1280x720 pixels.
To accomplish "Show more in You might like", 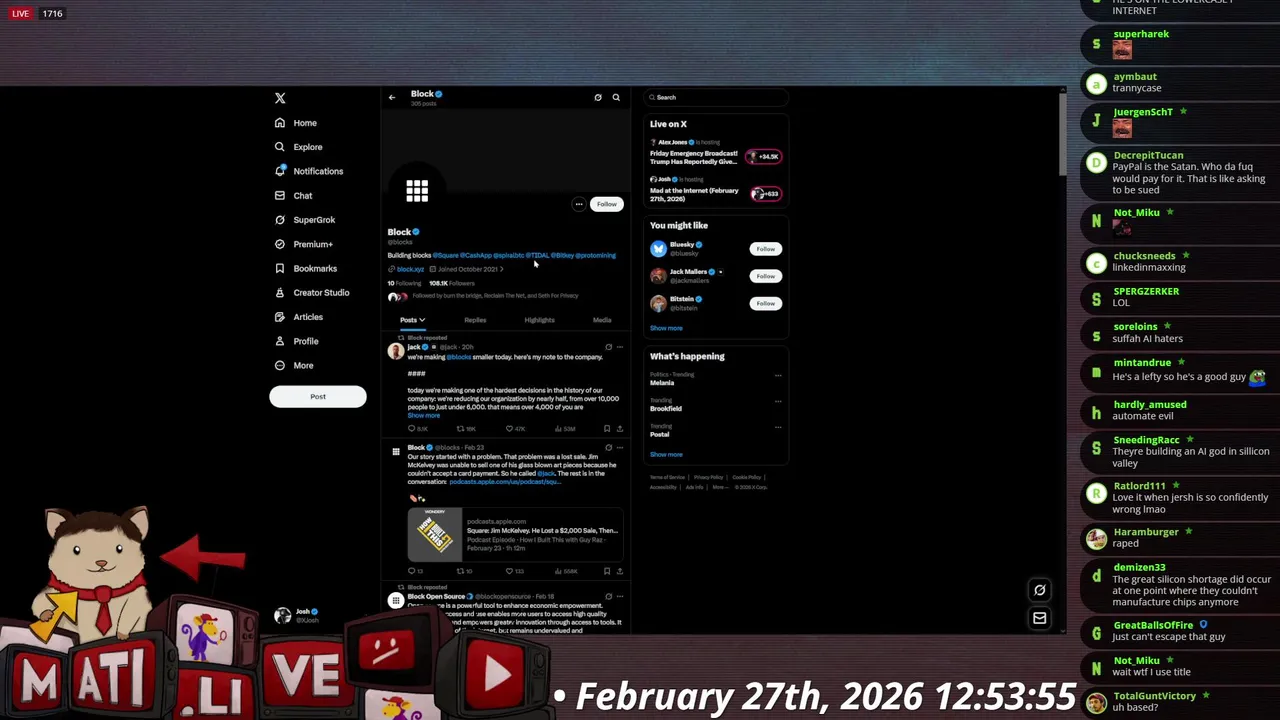I will [x=666, y=328].
